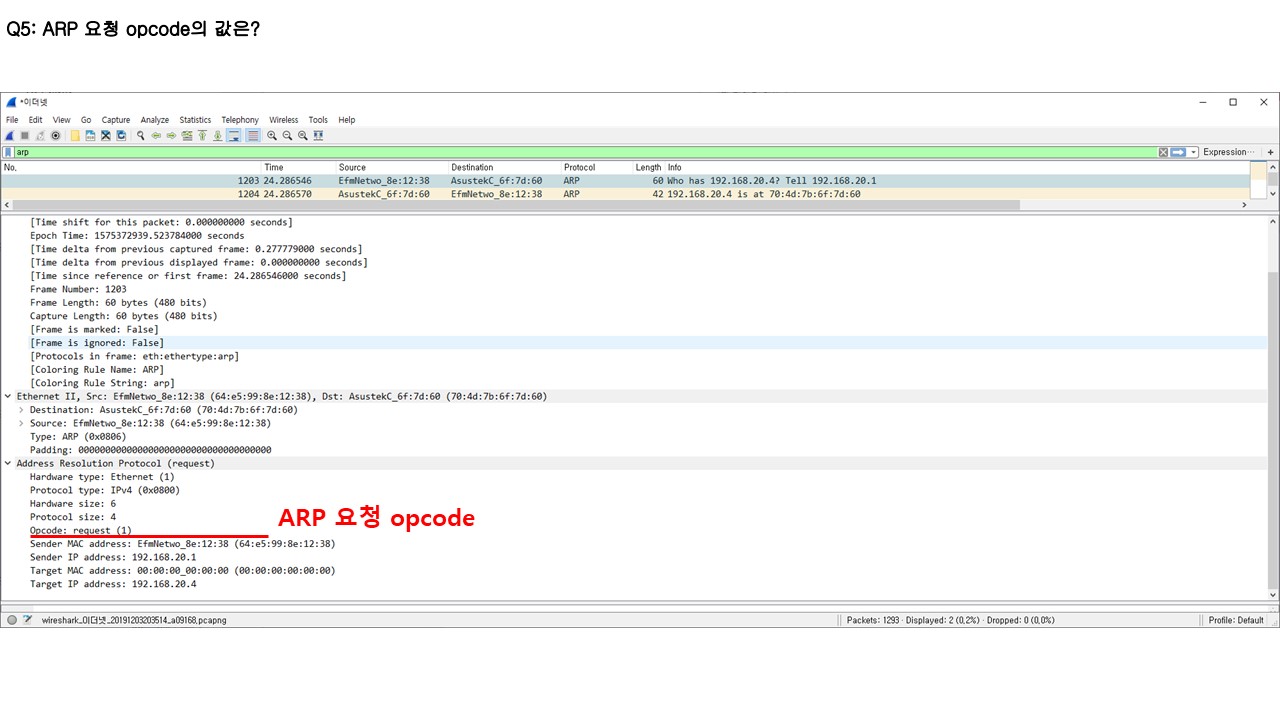Select the 'Sender IP address: 192.168.20.1' field
This screenshot has height=720, width=1280.
tap(113, 557)
